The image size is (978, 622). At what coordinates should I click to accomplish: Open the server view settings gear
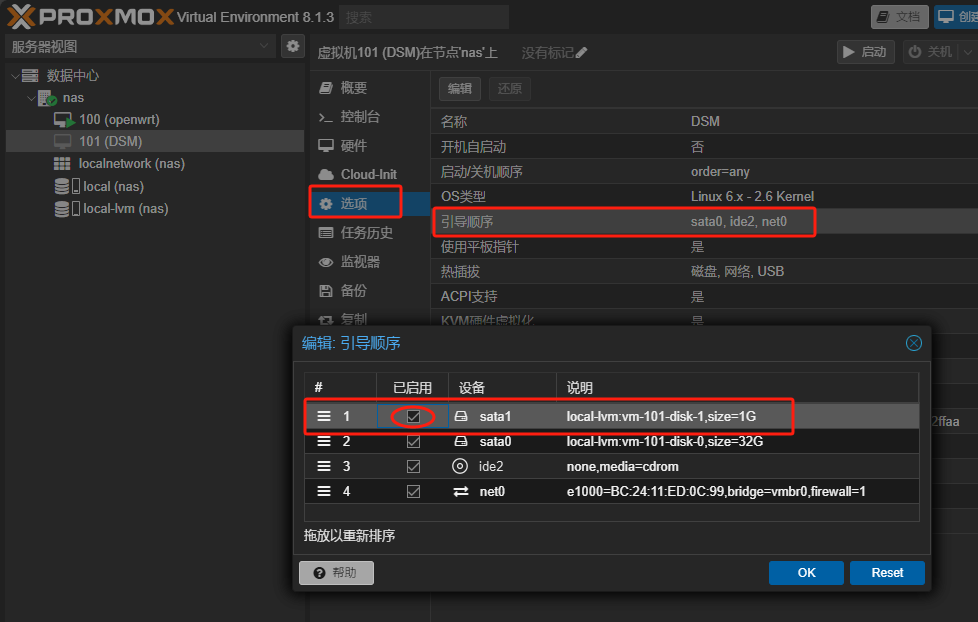(x=293, y=46)
